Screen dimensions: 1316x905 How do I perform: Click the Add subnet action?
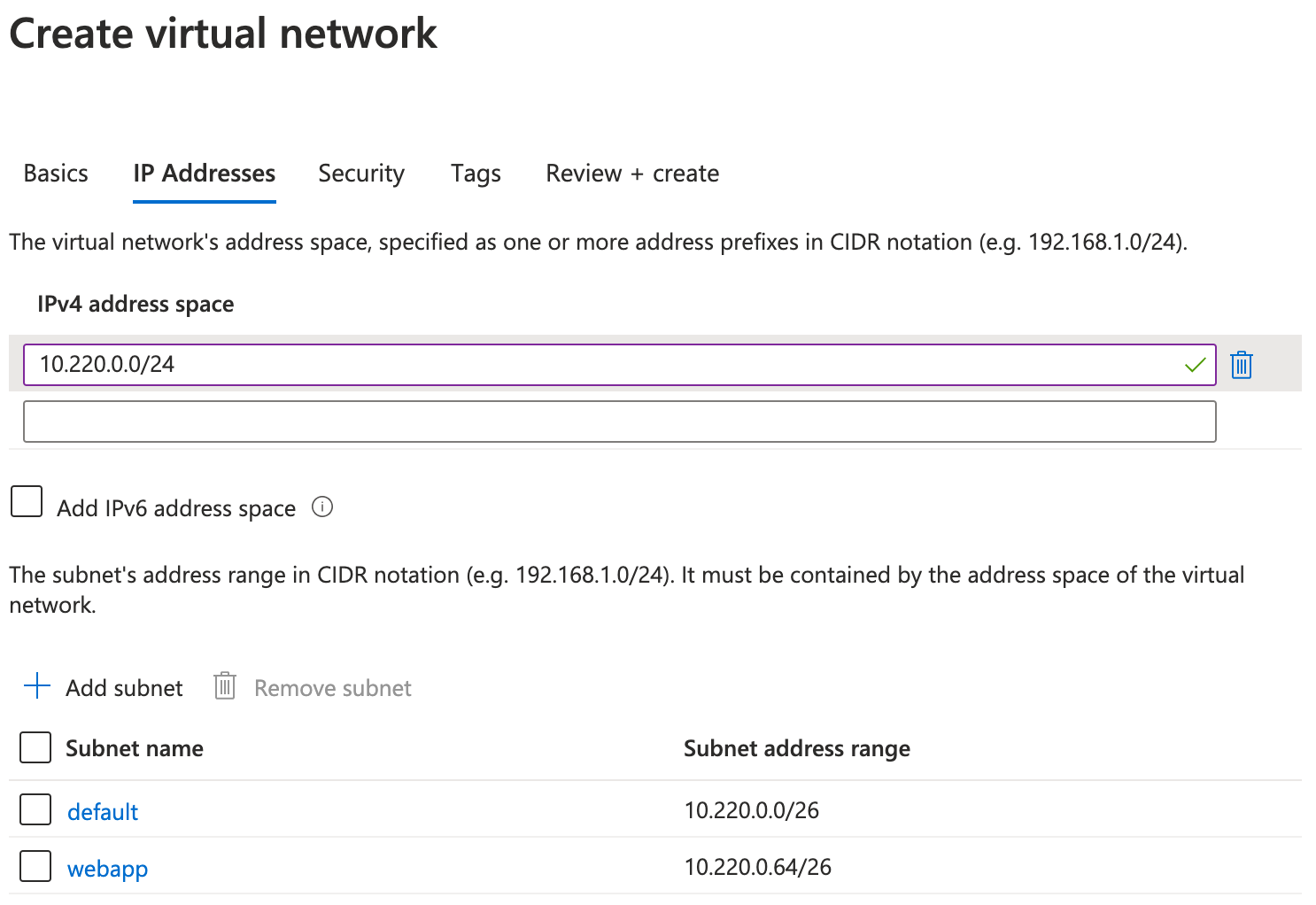click(x=123, y=687)
